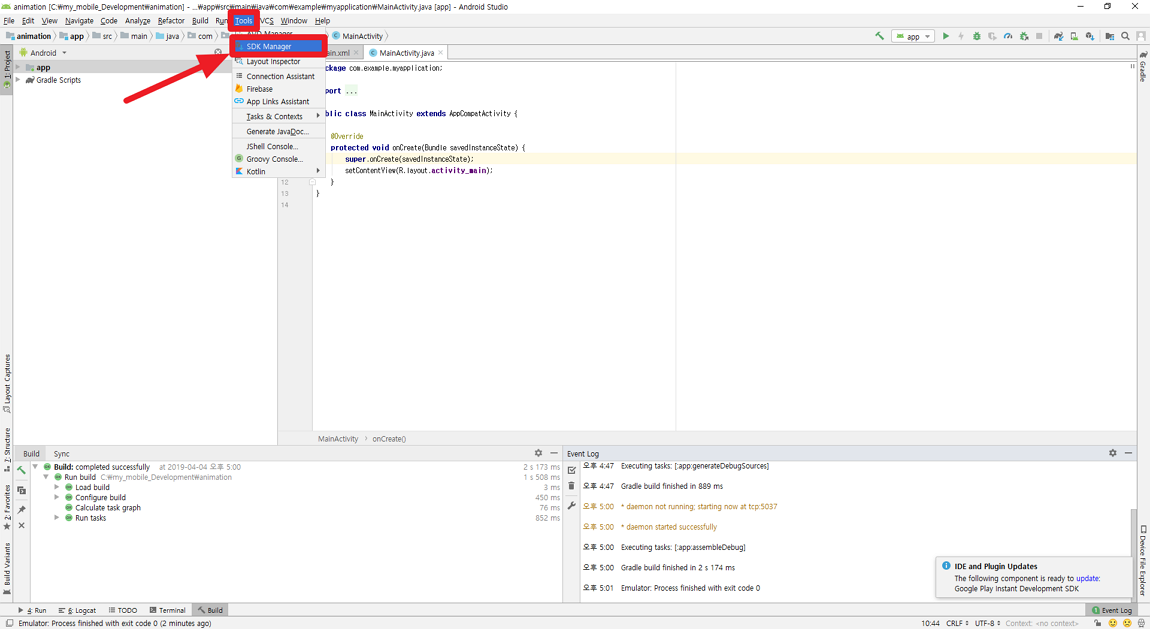1150x629 pixels.
Task: Open Groovy Console menu entry
Action: pyautogui.click(x=279, y=159)
